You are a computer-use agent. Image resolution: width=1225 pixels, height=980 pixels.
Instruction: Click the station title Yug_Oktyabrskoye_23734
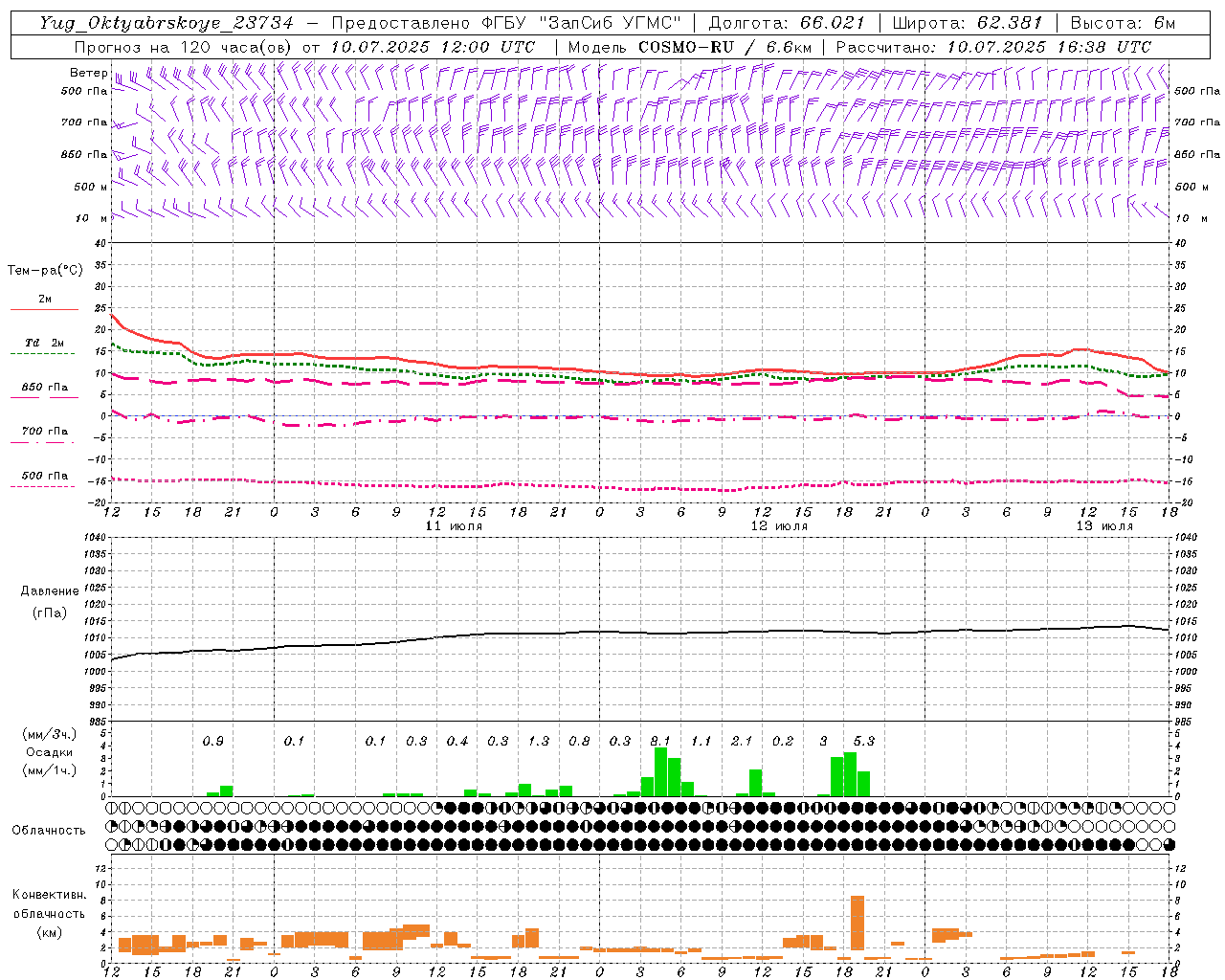click(x=167, y=23)
